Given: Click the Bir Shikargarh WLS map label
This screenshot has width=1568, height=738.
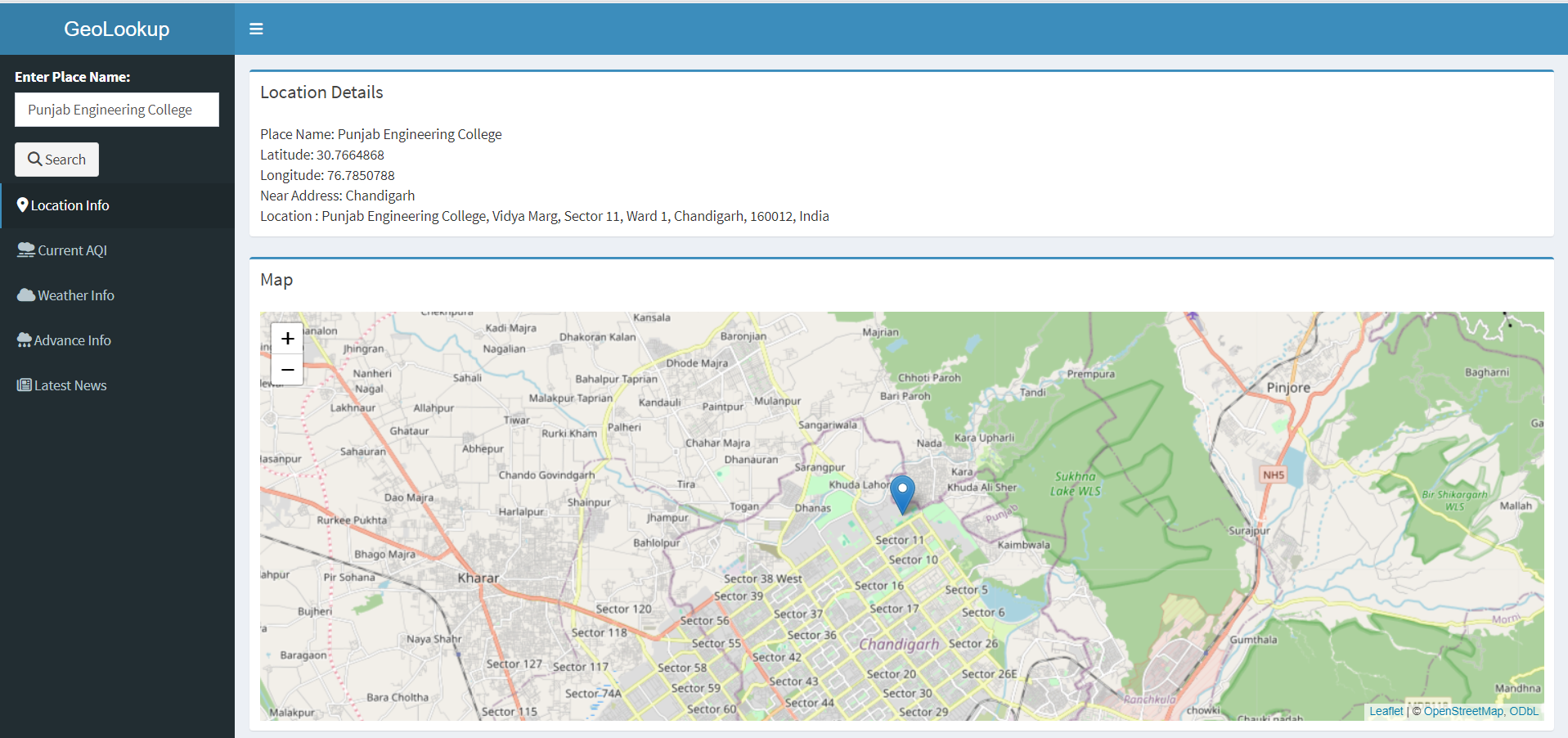Looking at the screenshot, I should pos(1454,500).
